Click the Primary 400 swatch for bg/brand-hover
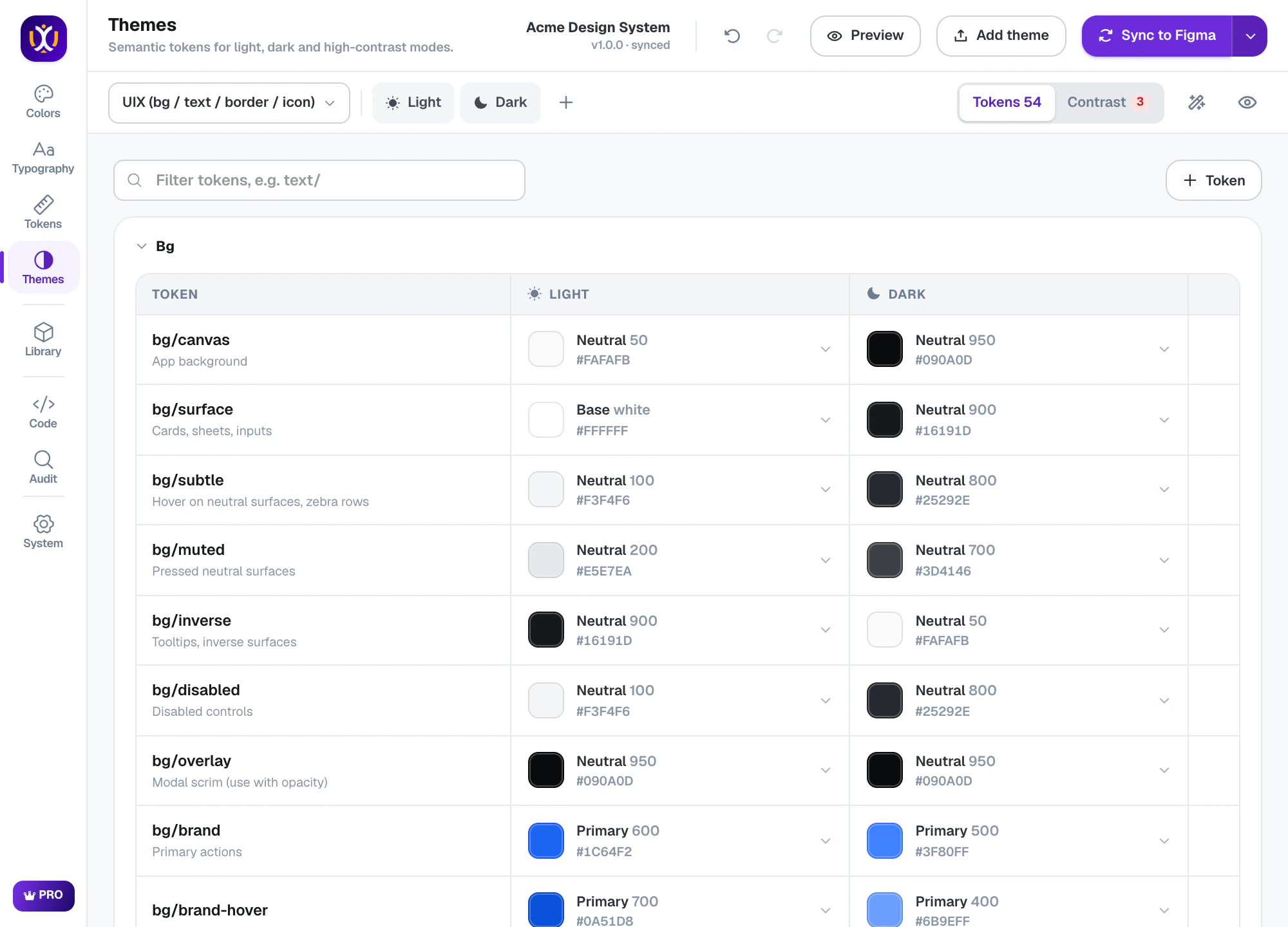Viewport: 1288px width, 927px height. [x=885, y=910]
